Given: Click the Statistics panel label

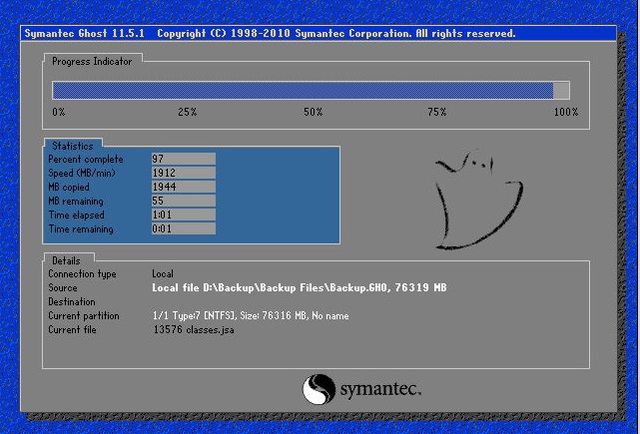Looking at the screenshot, I should [73, 146].
